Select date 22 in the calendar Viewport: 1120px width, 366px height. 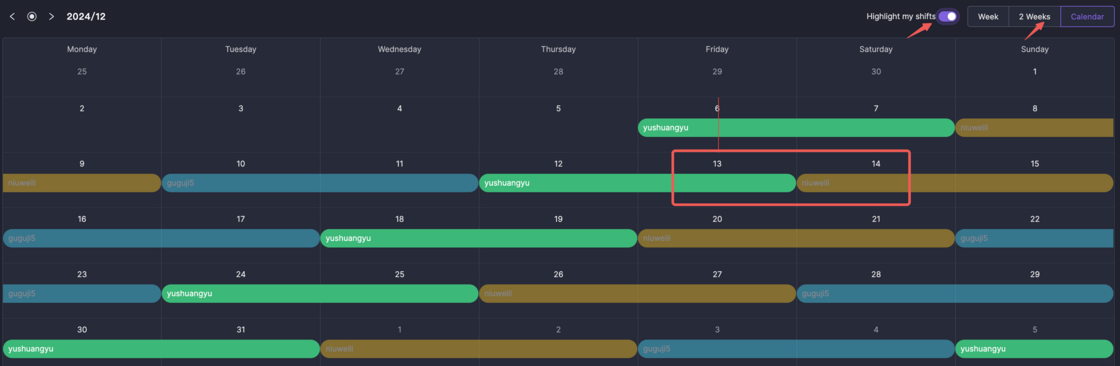pos(1034,219)
